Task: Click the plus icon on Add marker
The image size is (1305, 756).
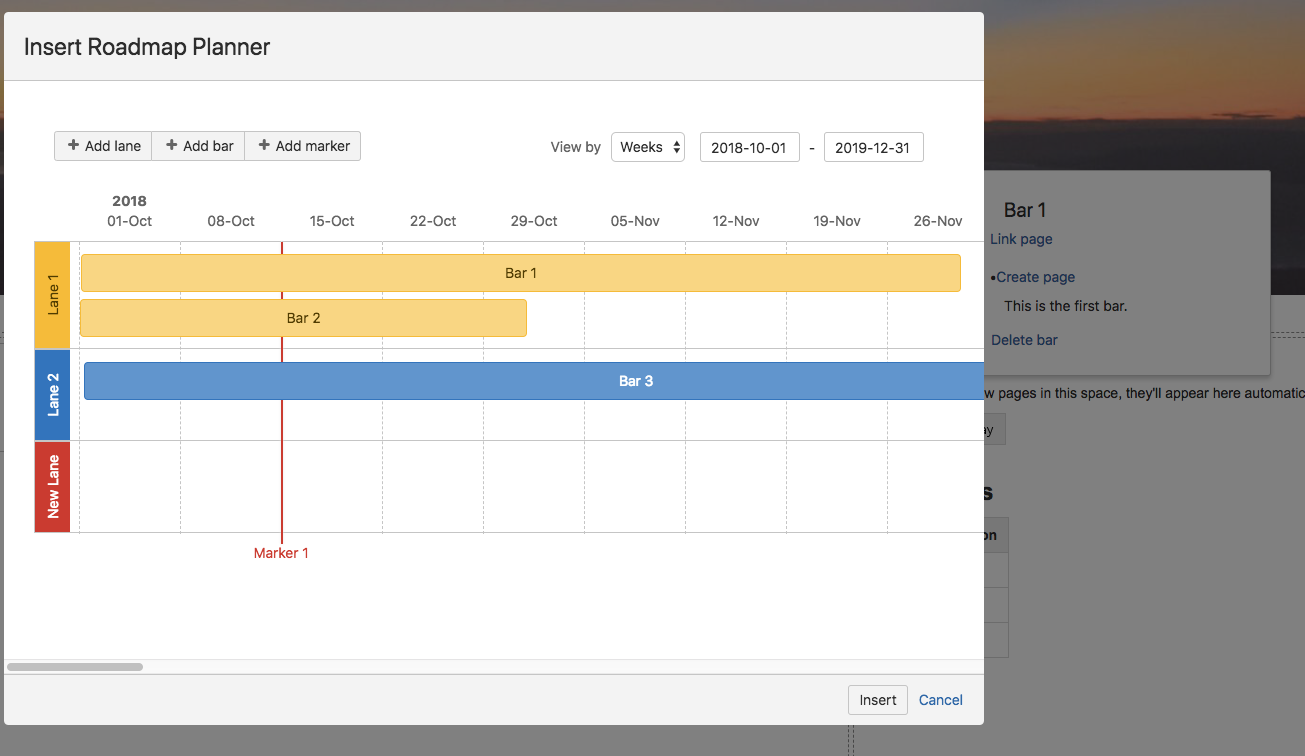Action: (264, 146)
